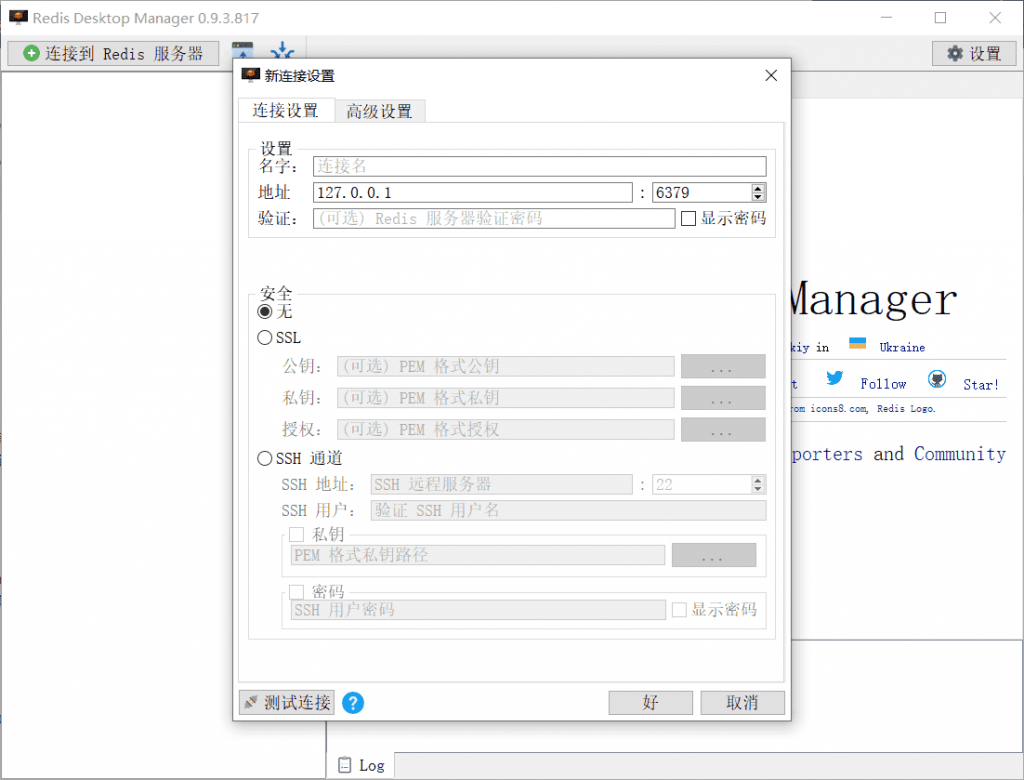Click the port field showing 6379
Screen dimensions: 1024x780
(x=702, y=193)
